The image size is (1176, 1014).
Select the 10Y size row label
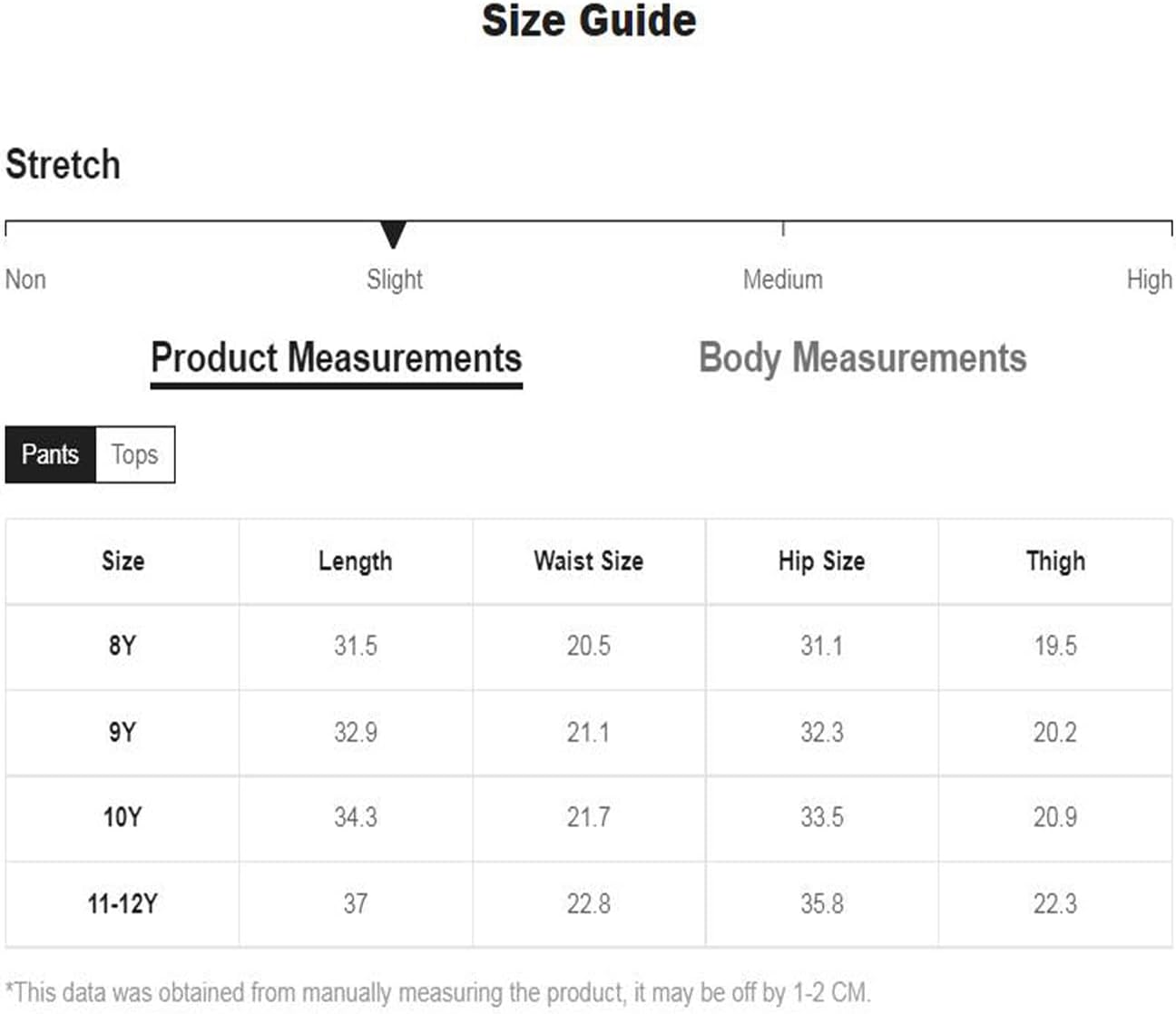[122, 817]
